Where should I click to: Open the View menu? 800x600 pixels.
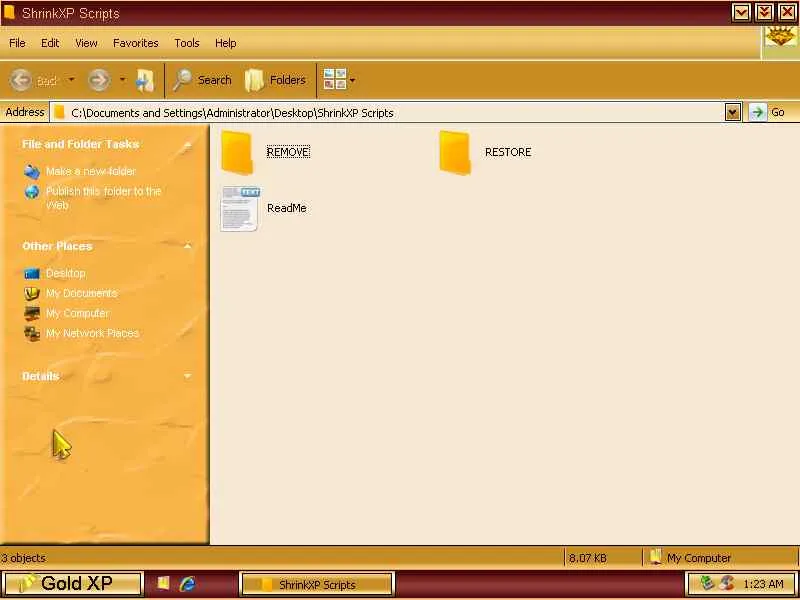(x=86, y=43)
